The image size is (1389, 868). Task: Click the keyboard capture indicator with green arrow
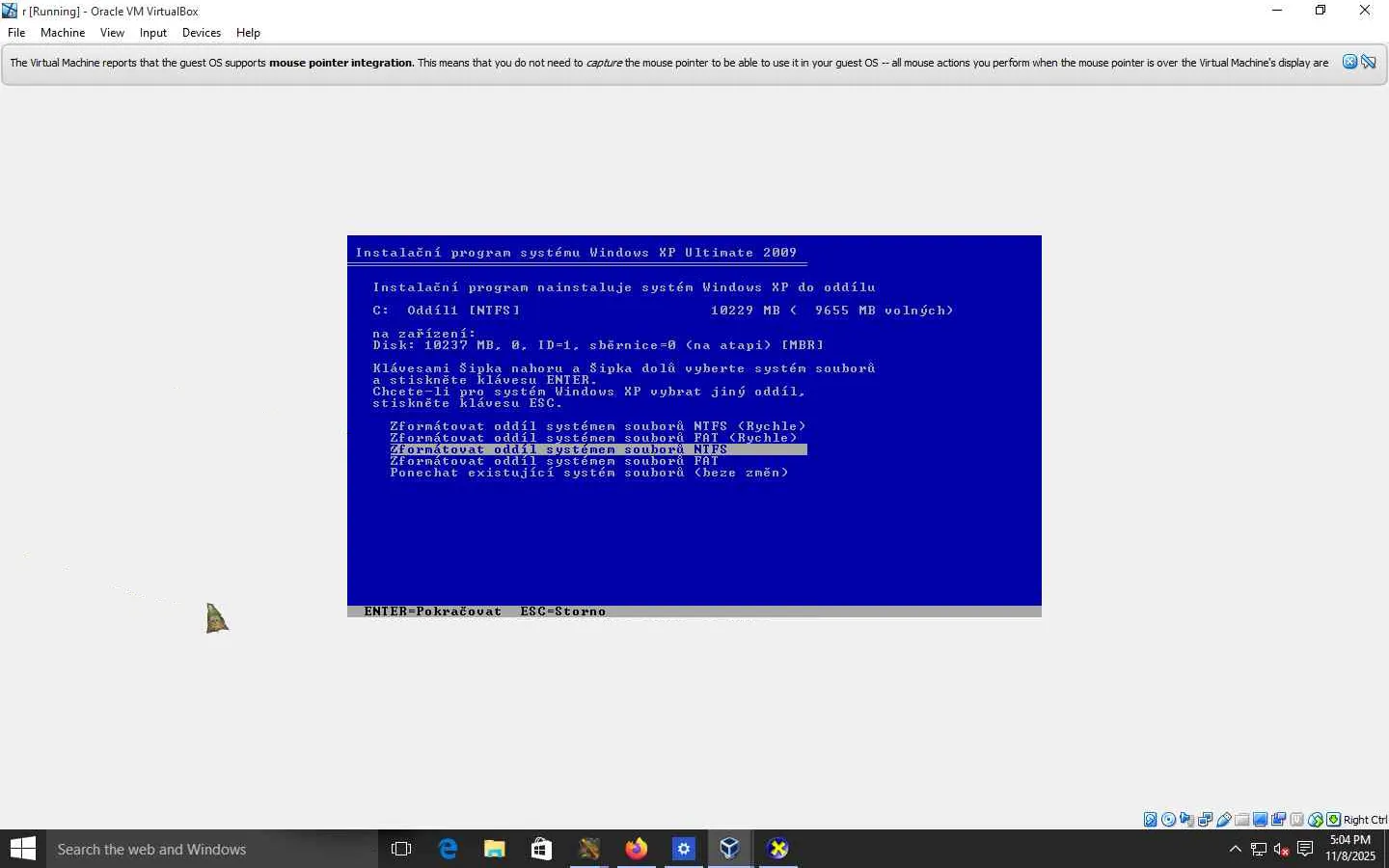1334,820
